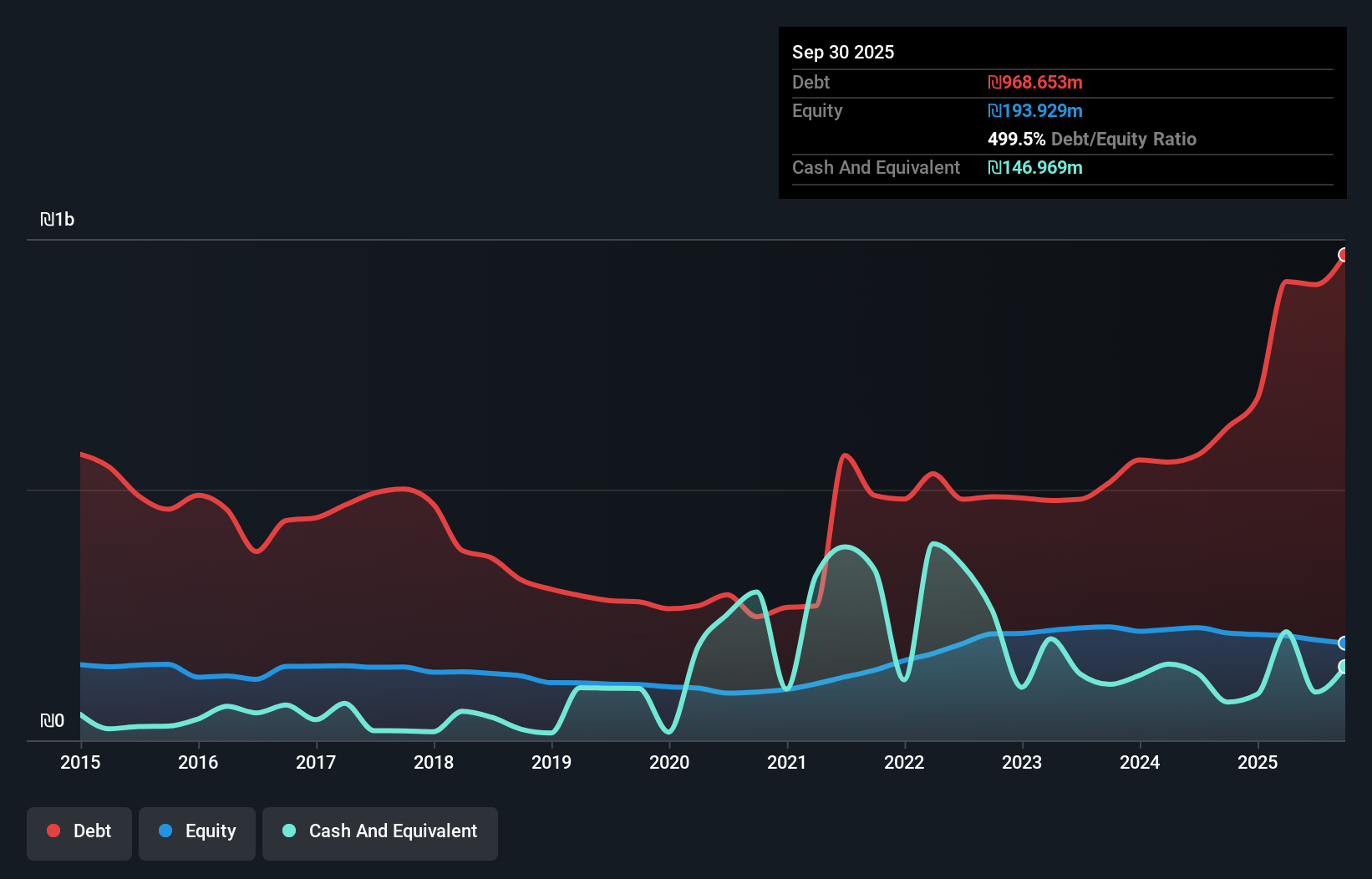Select the 2020 year label on the axis

point(669,763)
